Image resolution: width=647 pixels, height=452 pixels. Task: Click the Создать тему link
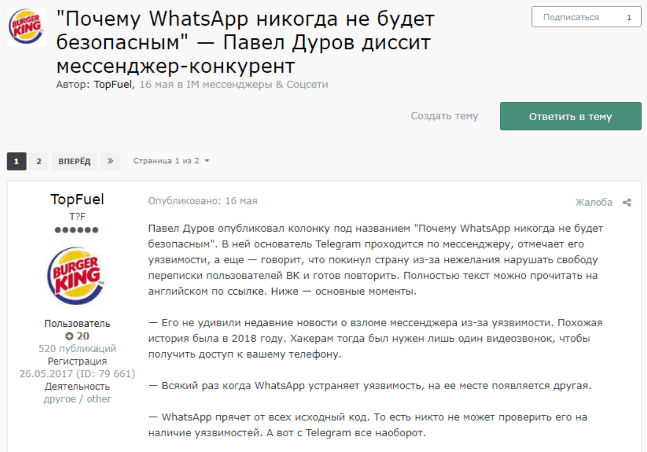(444, 116)
